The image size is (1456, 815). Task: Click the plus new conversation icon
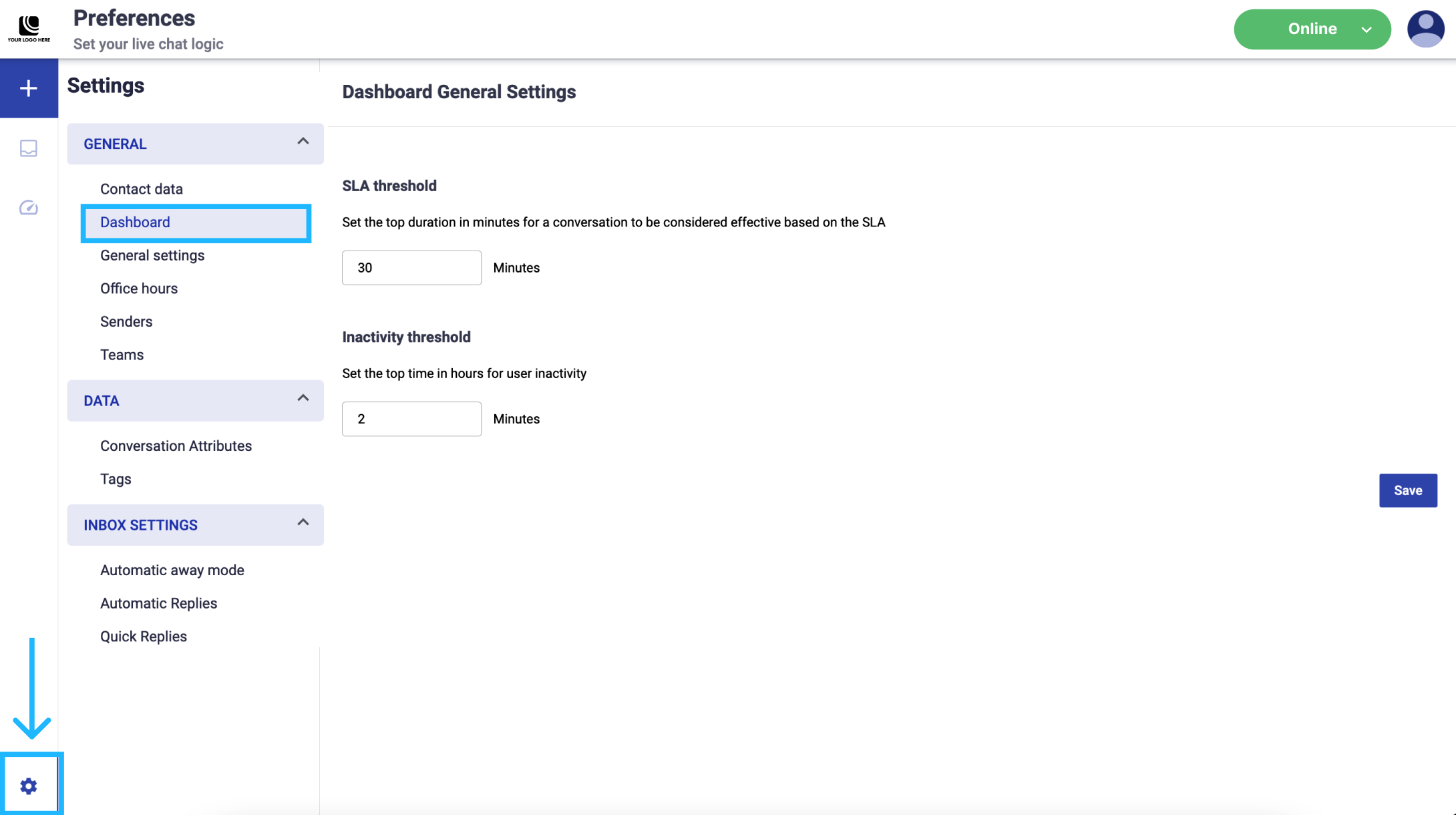(29, 88)
